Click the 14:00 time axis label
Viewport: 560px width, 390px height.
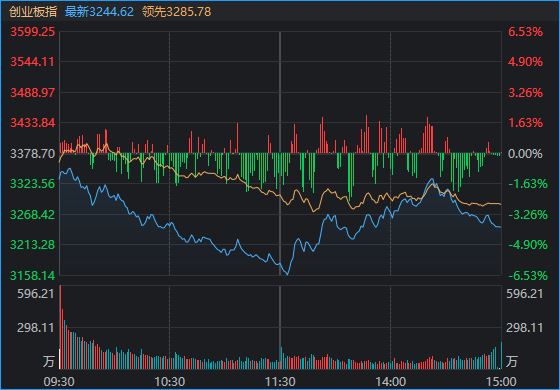click(390, 382)
